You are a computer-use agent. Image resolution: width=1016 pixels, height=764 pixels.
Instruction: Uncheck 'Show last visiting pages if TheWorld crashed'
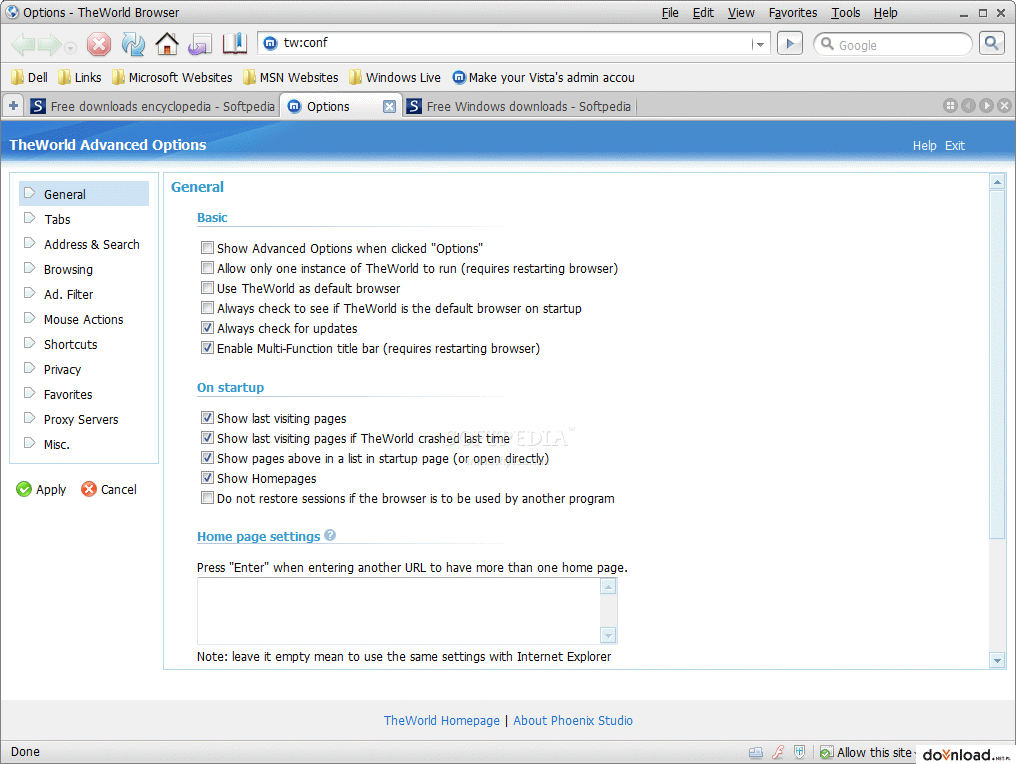[207, 438]
